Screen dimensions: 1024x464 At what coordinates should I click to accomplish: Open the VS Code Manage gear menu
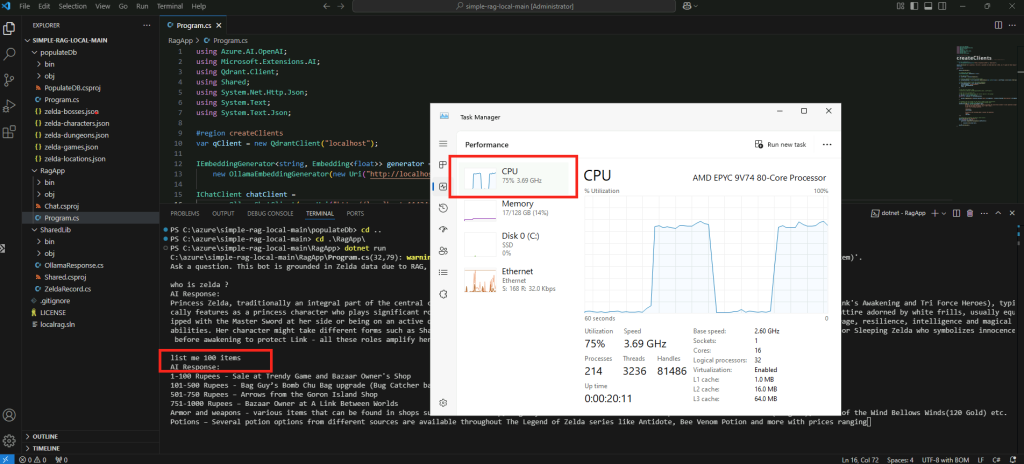pyautogui.click(x=9, y=440)
